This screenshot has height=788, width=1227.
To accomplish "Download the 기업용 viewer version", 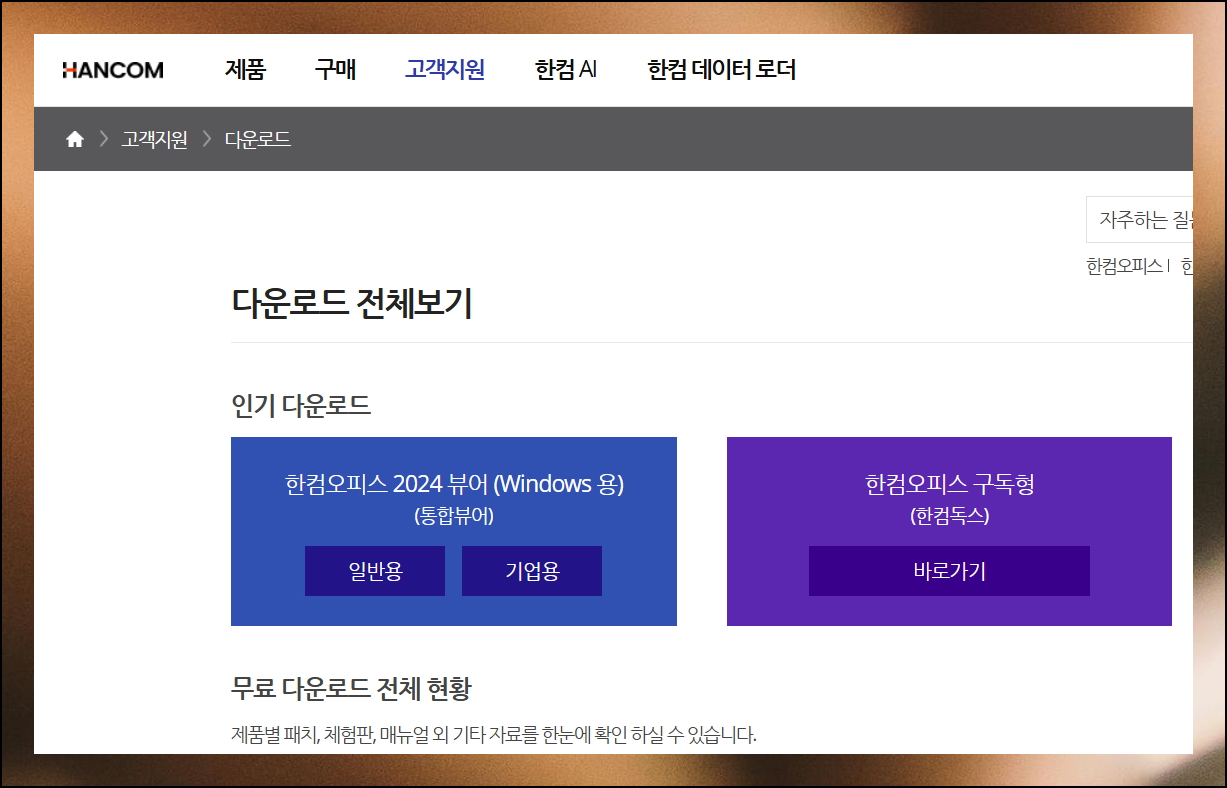I will point(532,571).
